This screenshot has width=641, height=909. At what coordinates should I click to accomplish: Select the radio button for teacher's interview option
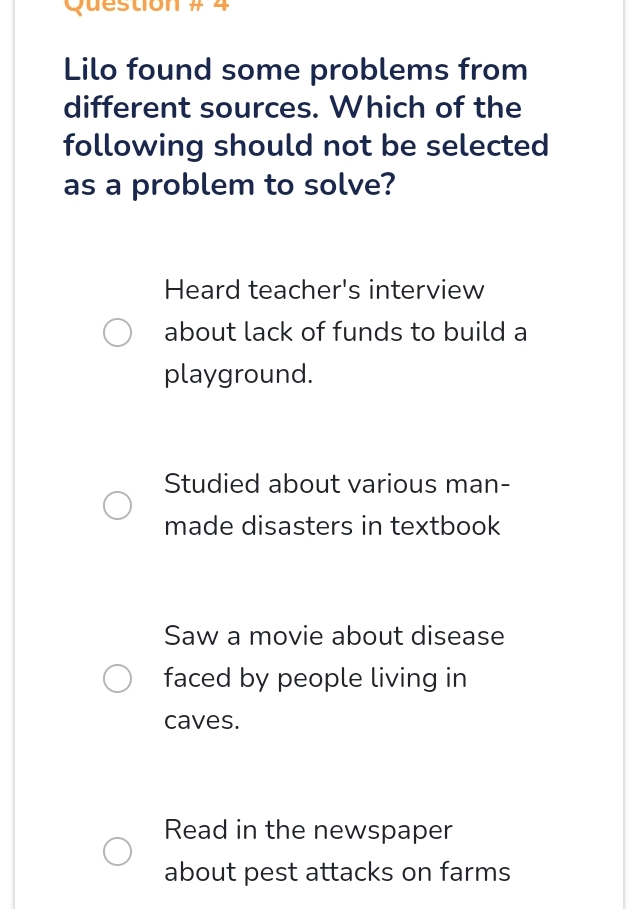tap(117, 333)
